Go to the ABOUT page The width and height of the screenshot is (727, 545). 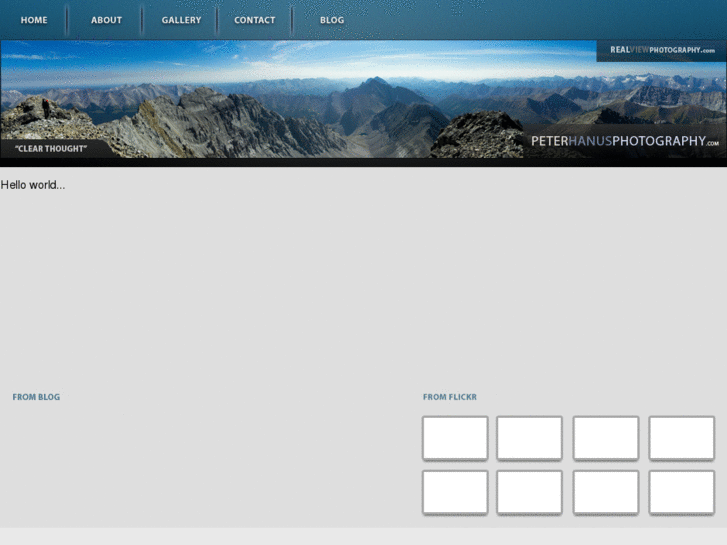(x=106, y=20)
